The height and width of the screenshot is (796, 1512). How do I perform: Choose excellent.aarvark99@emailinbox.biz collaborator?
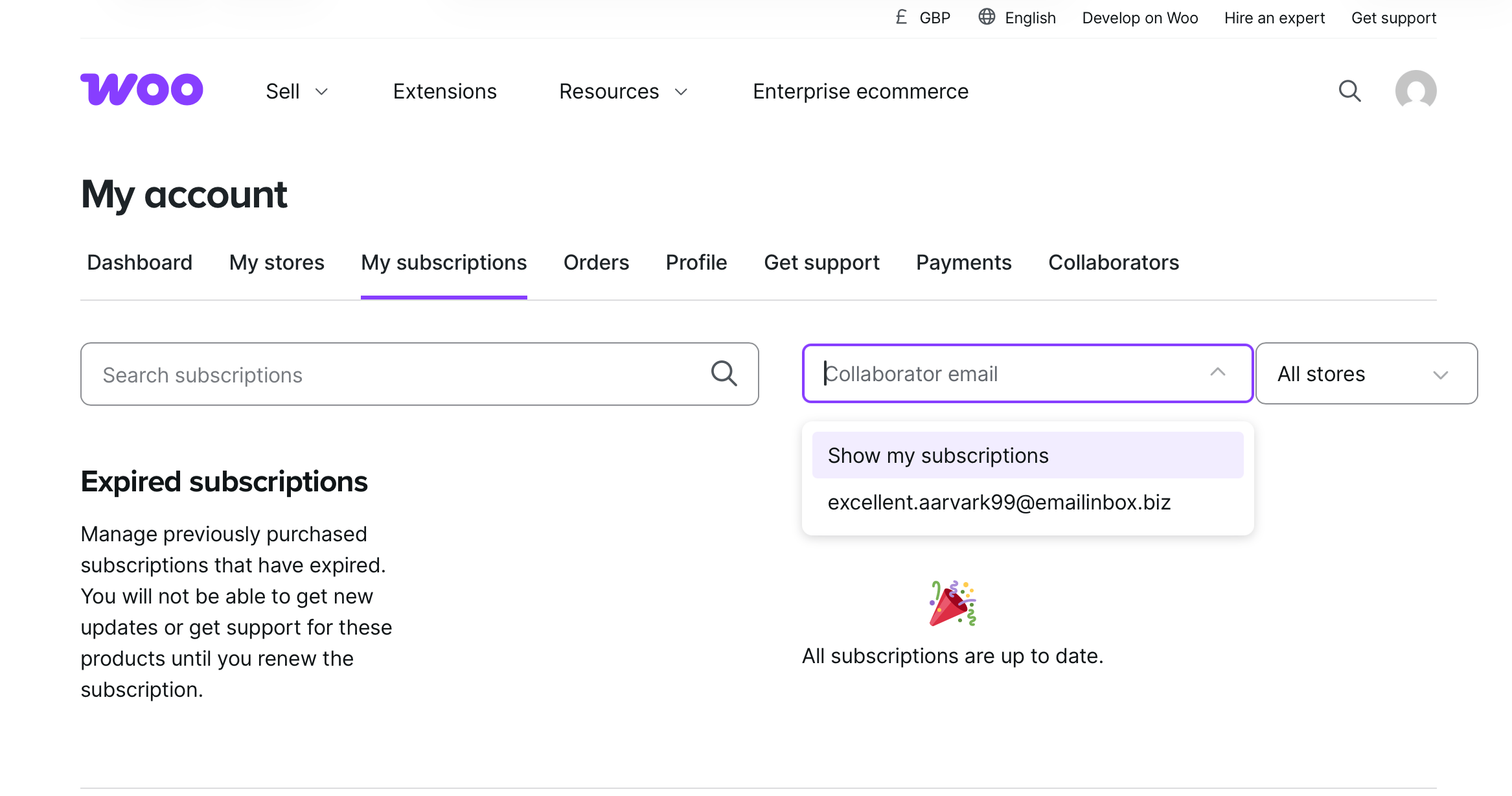click(x=999, y=502)
